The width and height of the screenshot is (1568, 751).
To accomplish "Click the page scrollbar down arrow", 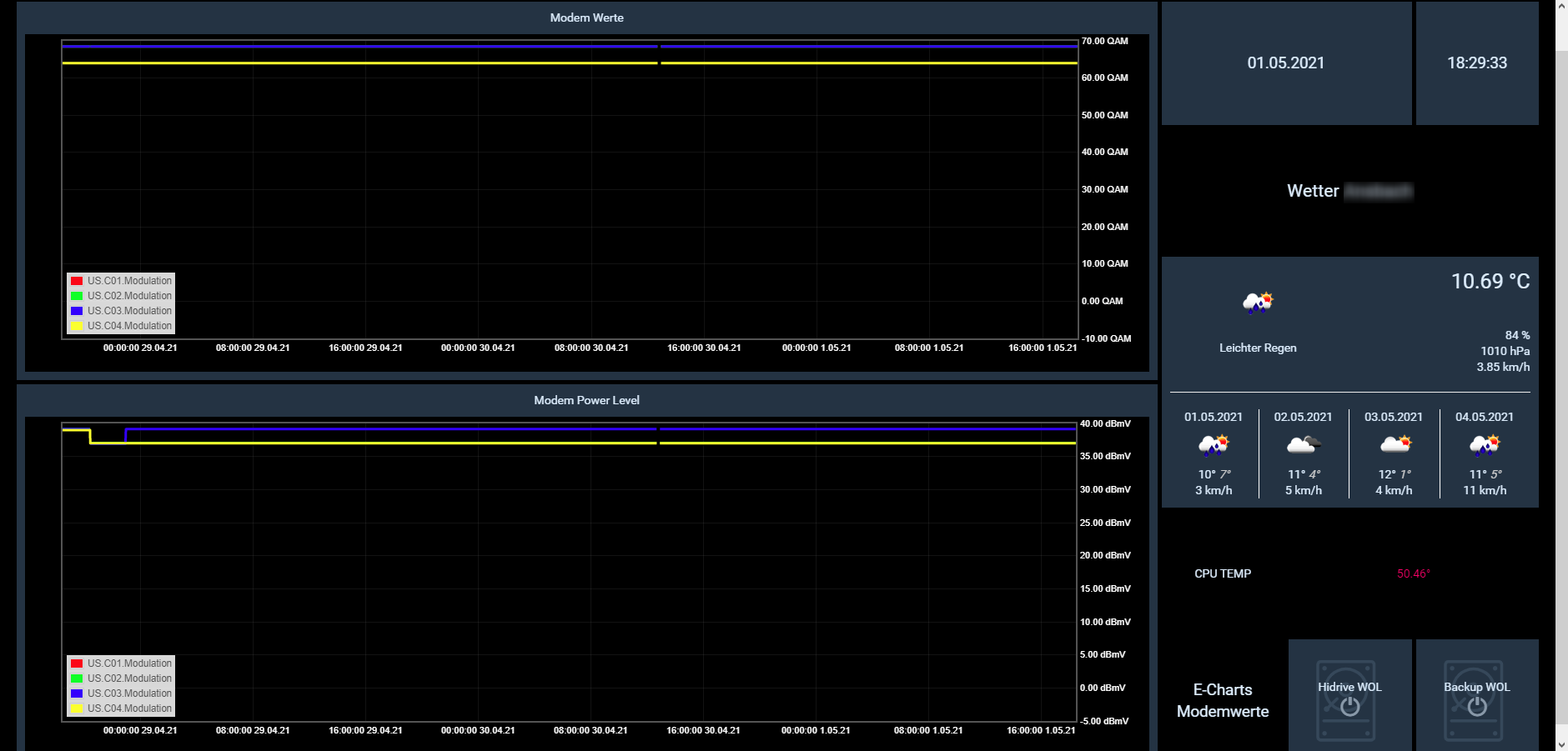I will coord(1561,743).
